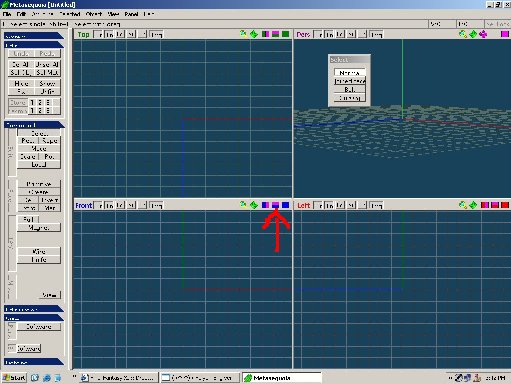Click the Metasequoia taskbar button

[282, 378]
